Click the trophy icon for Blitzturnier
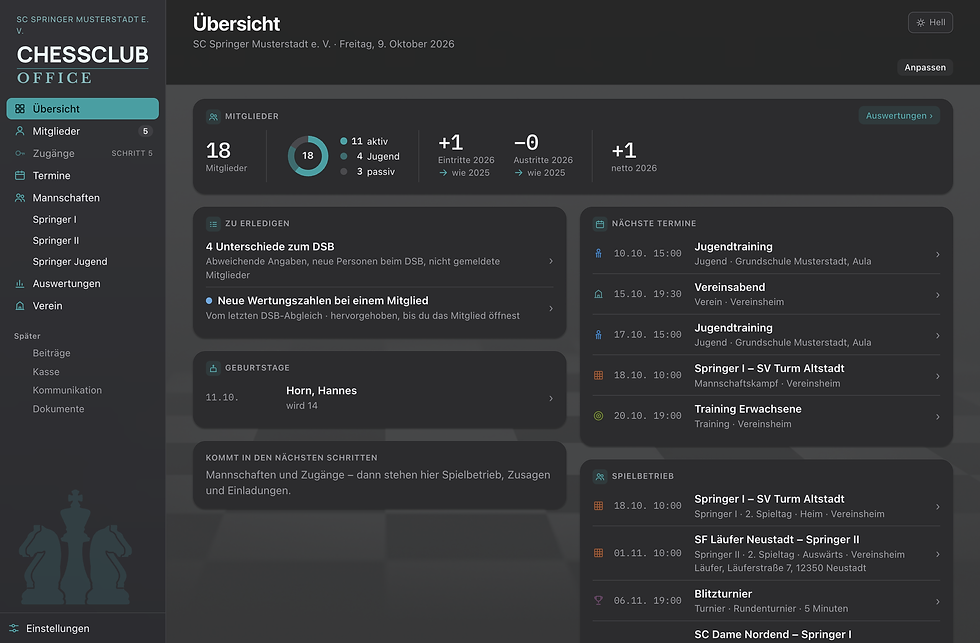 pos(598,601)
